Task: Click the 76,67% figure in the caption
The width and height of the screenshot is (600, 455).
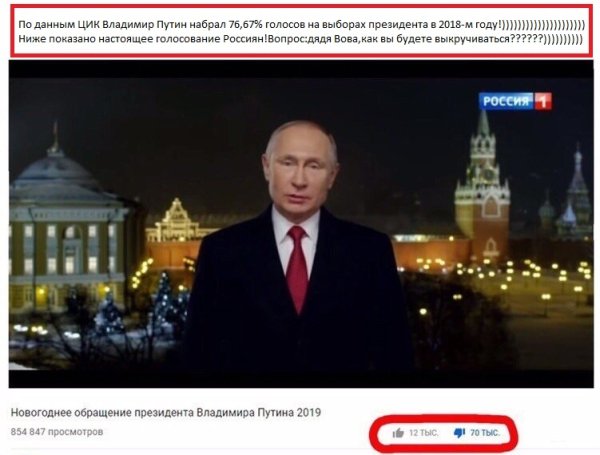Action: click(x=245, y=25)
